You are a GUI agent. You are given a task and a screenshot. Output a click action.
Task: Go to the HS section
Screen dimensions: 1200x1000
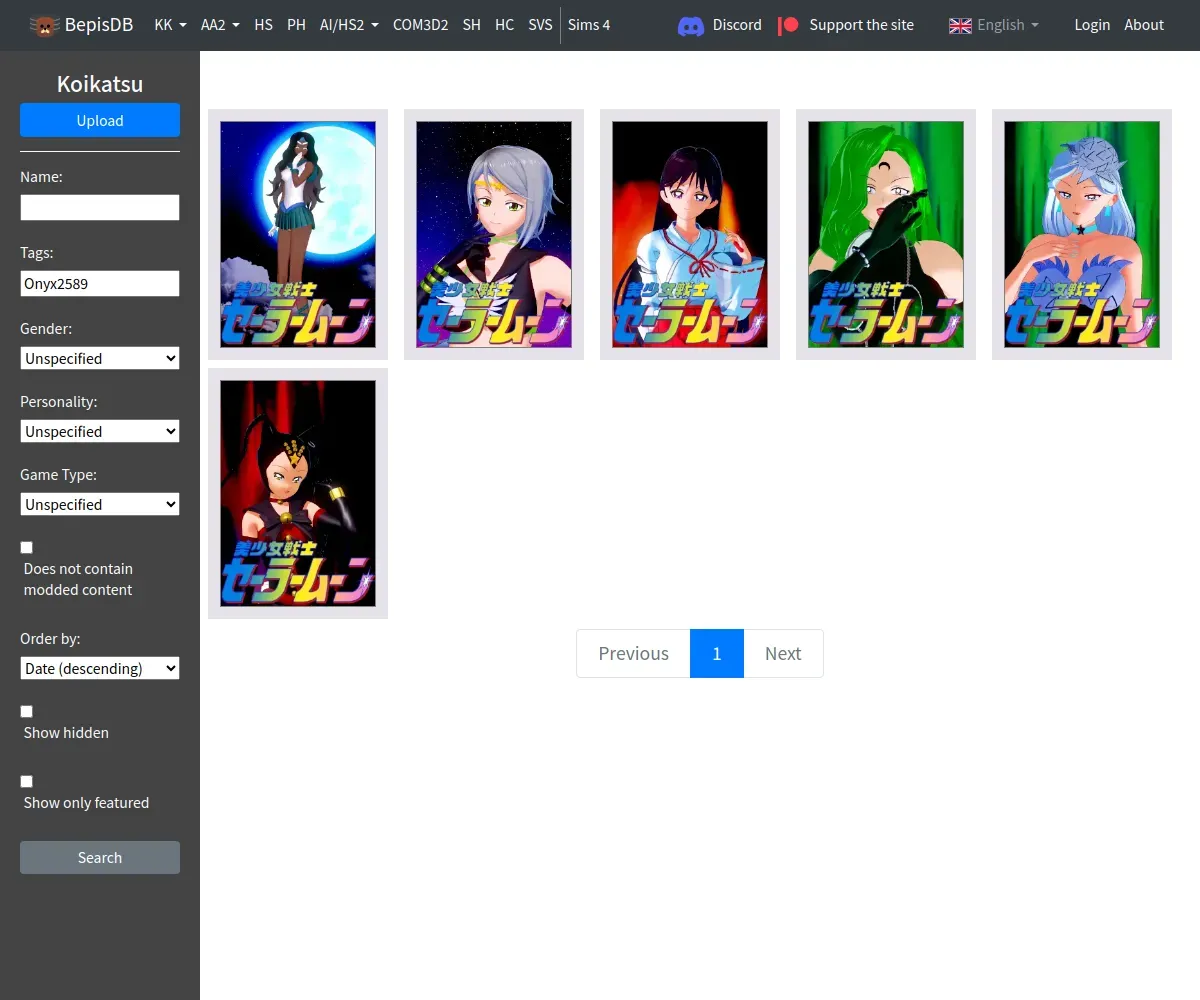[x=263, y=25]
